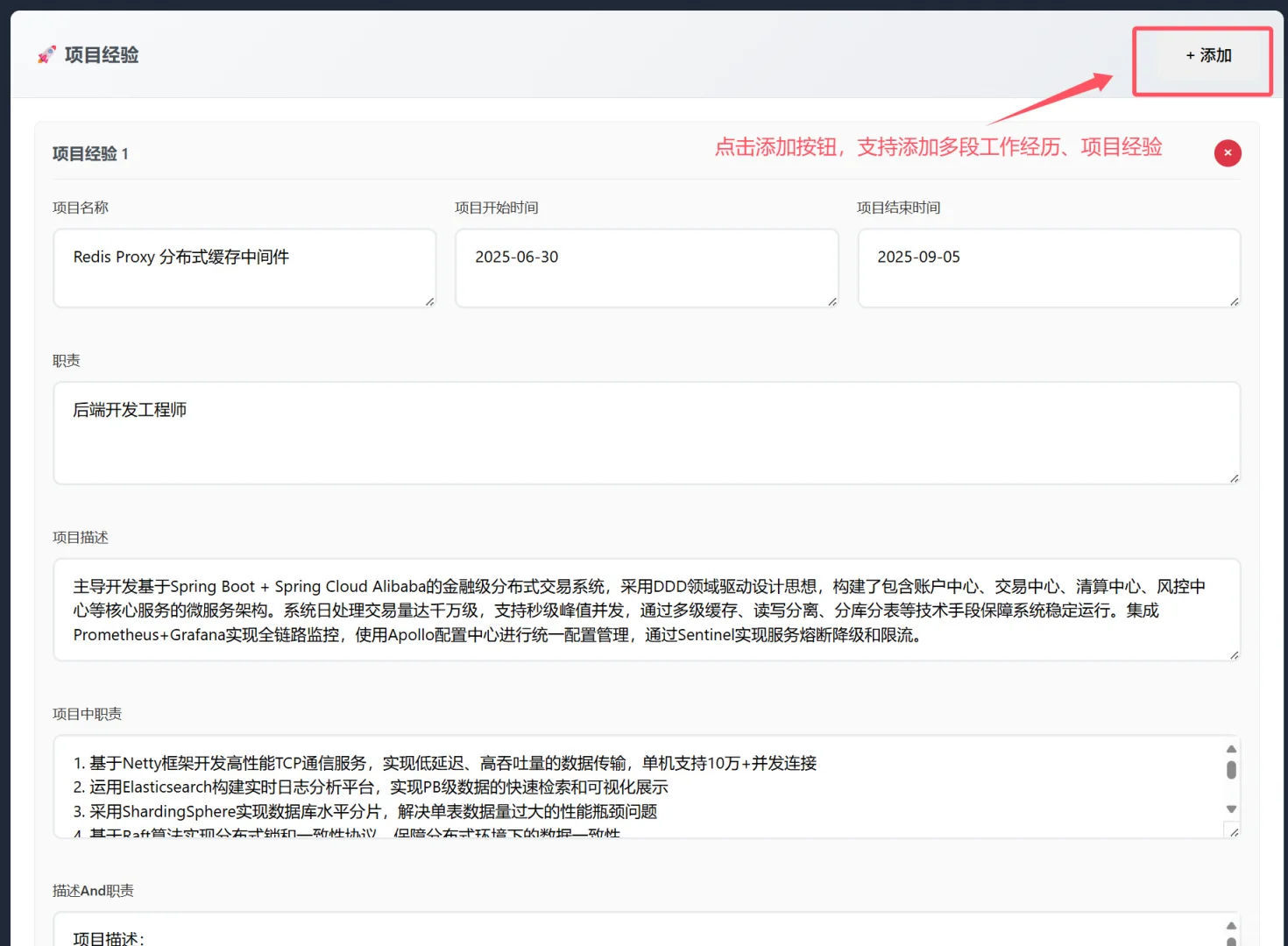Click inside the 项目描述 textarea
The width and height of the screenshot is (1288, 946).
(613, 609)
